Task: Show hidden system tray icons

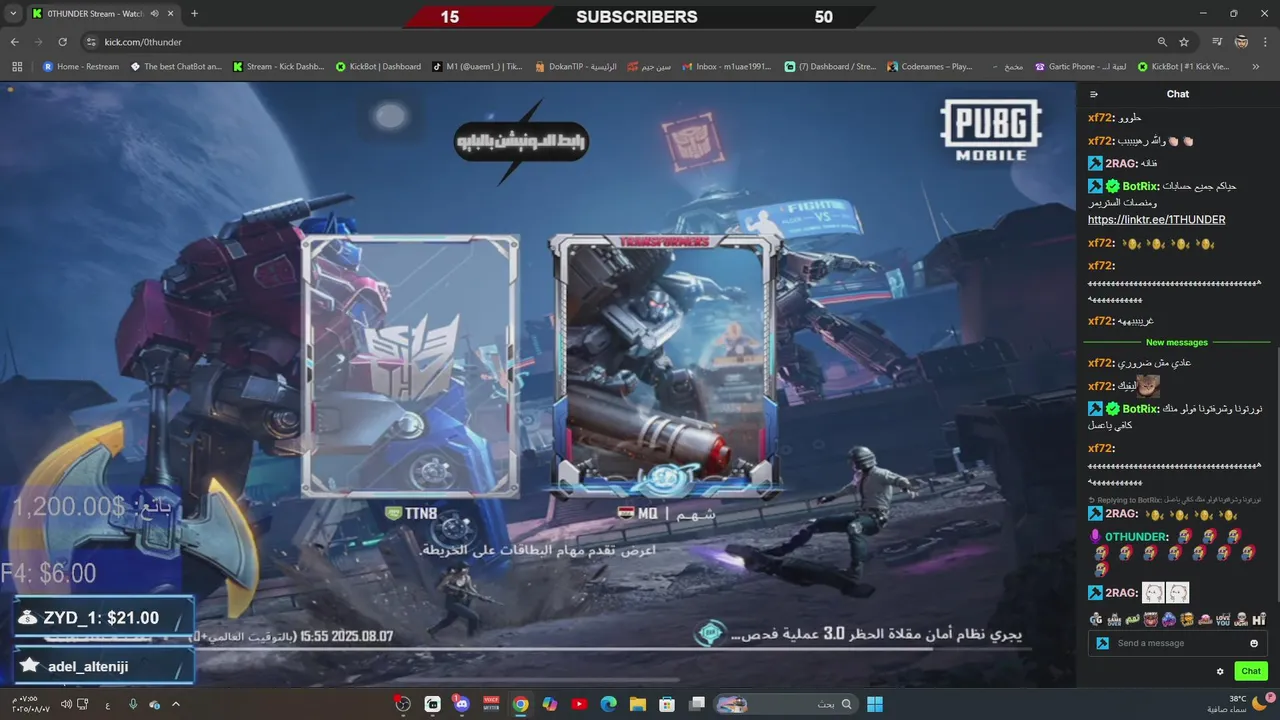Action: [176, 704]
